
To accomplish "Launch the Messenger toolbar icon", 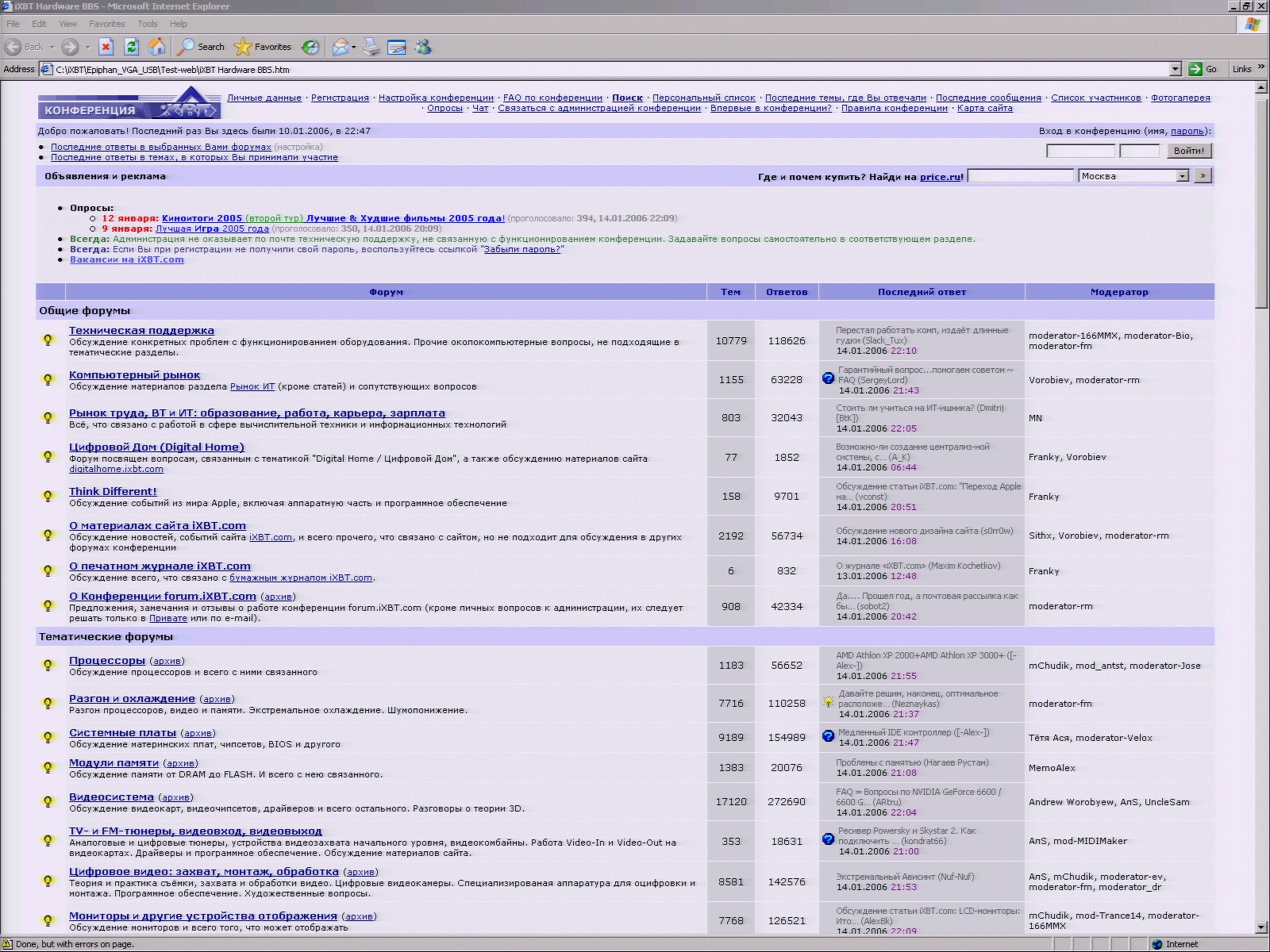I will click(423, 48).
